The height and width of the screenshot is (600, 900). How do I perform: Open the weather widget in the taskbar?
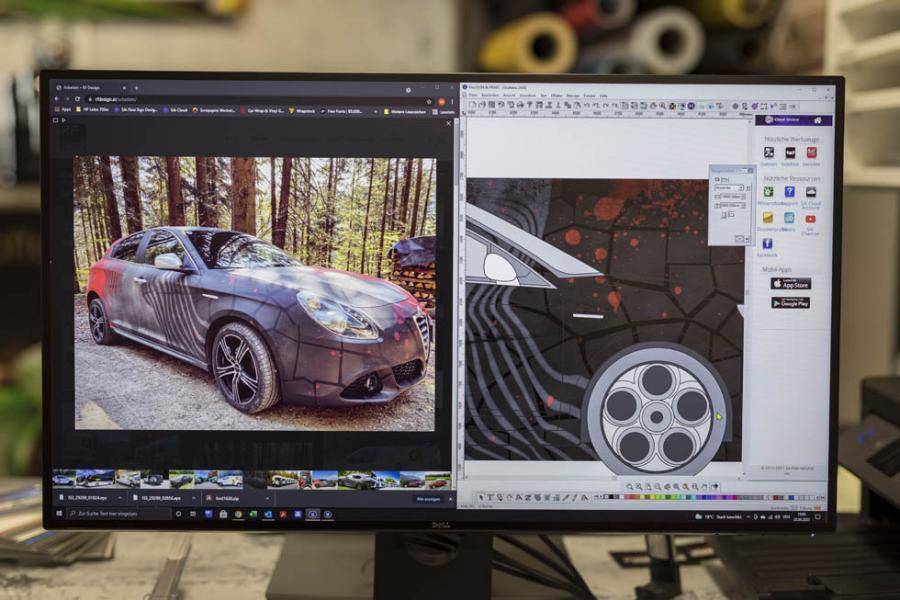pyautogui.click(x=717, y=517)
